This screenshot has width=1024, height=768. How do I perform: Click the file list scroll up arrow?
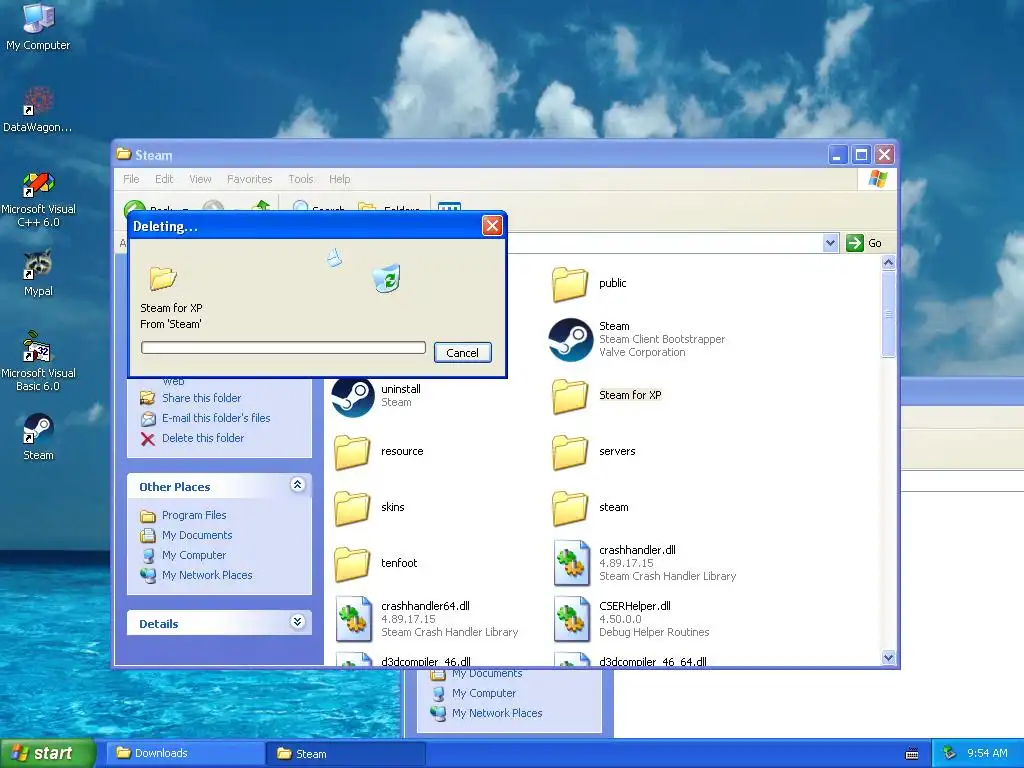888,263
